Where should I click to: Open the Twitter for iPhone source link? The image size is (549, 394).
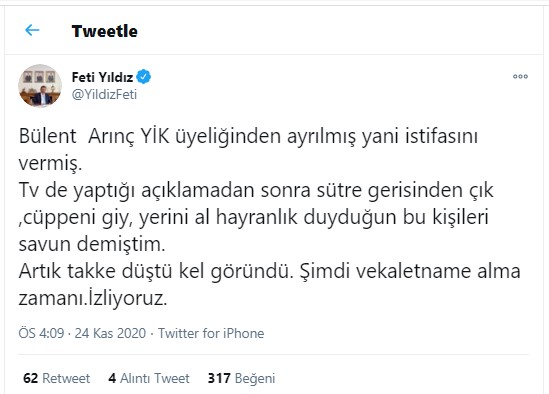[x=211, y=333]
